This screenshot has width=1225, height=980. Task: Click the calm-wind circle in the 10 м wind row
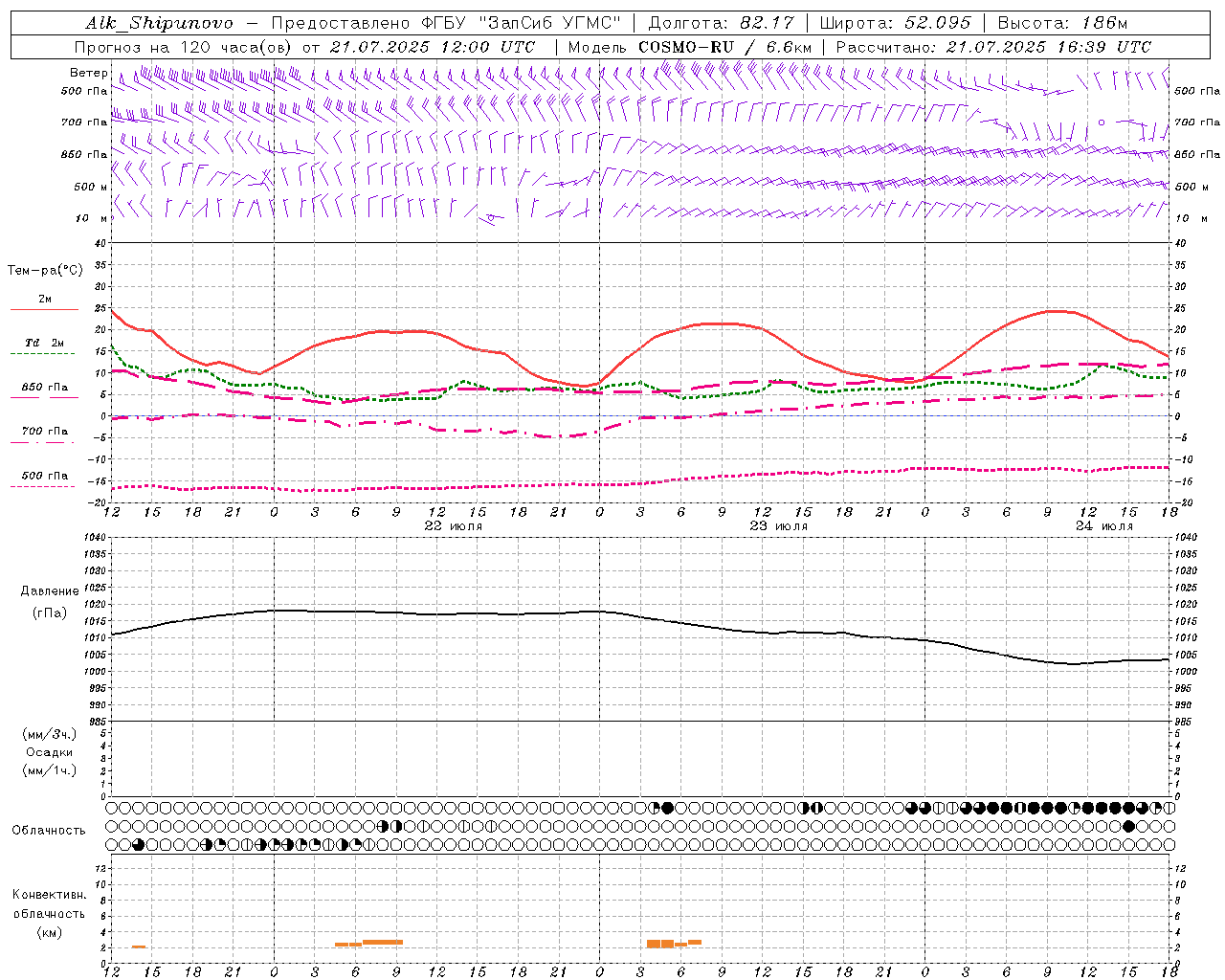click(491, 218)
